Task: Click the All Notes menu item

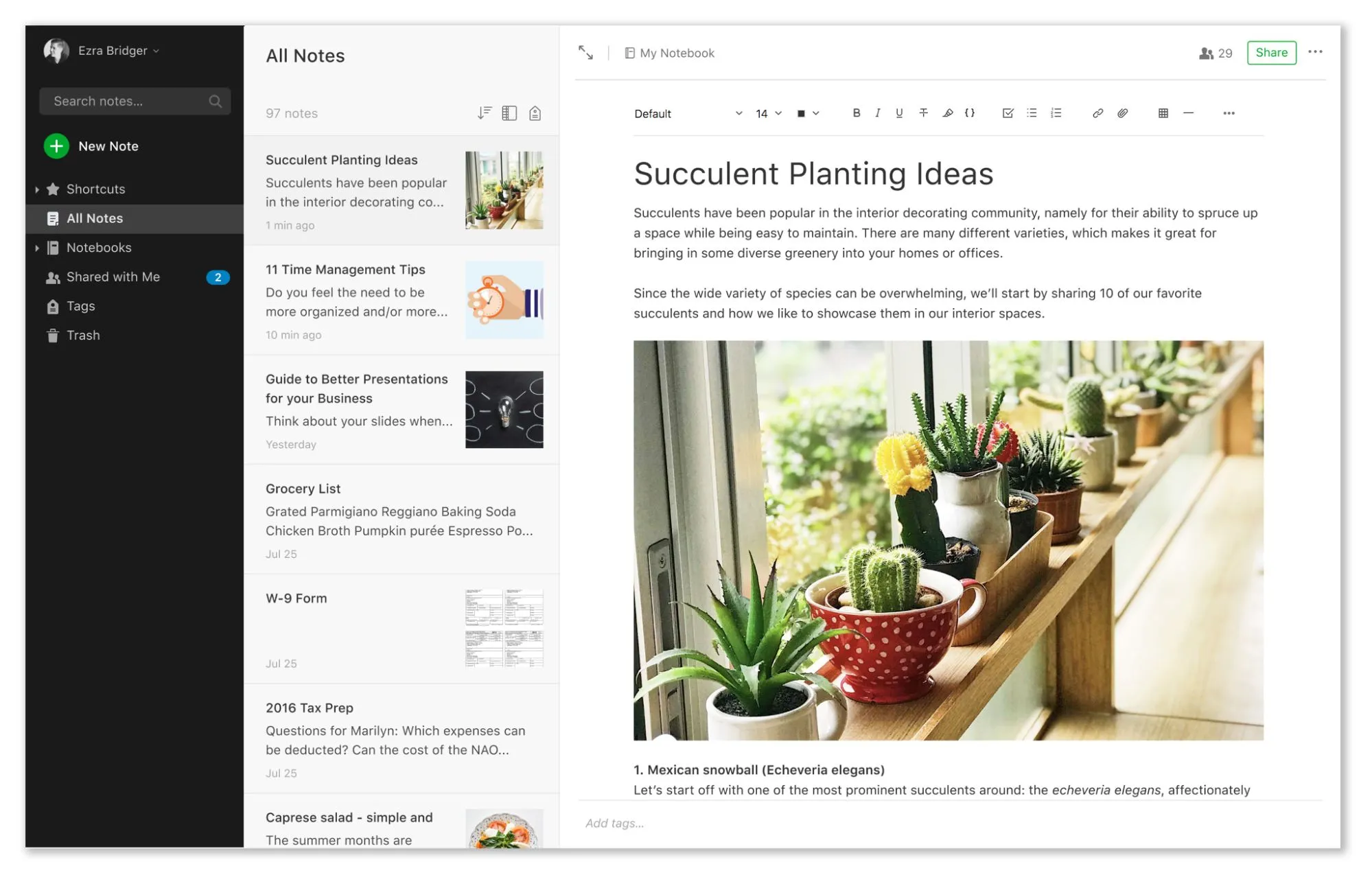Action: 94,218
